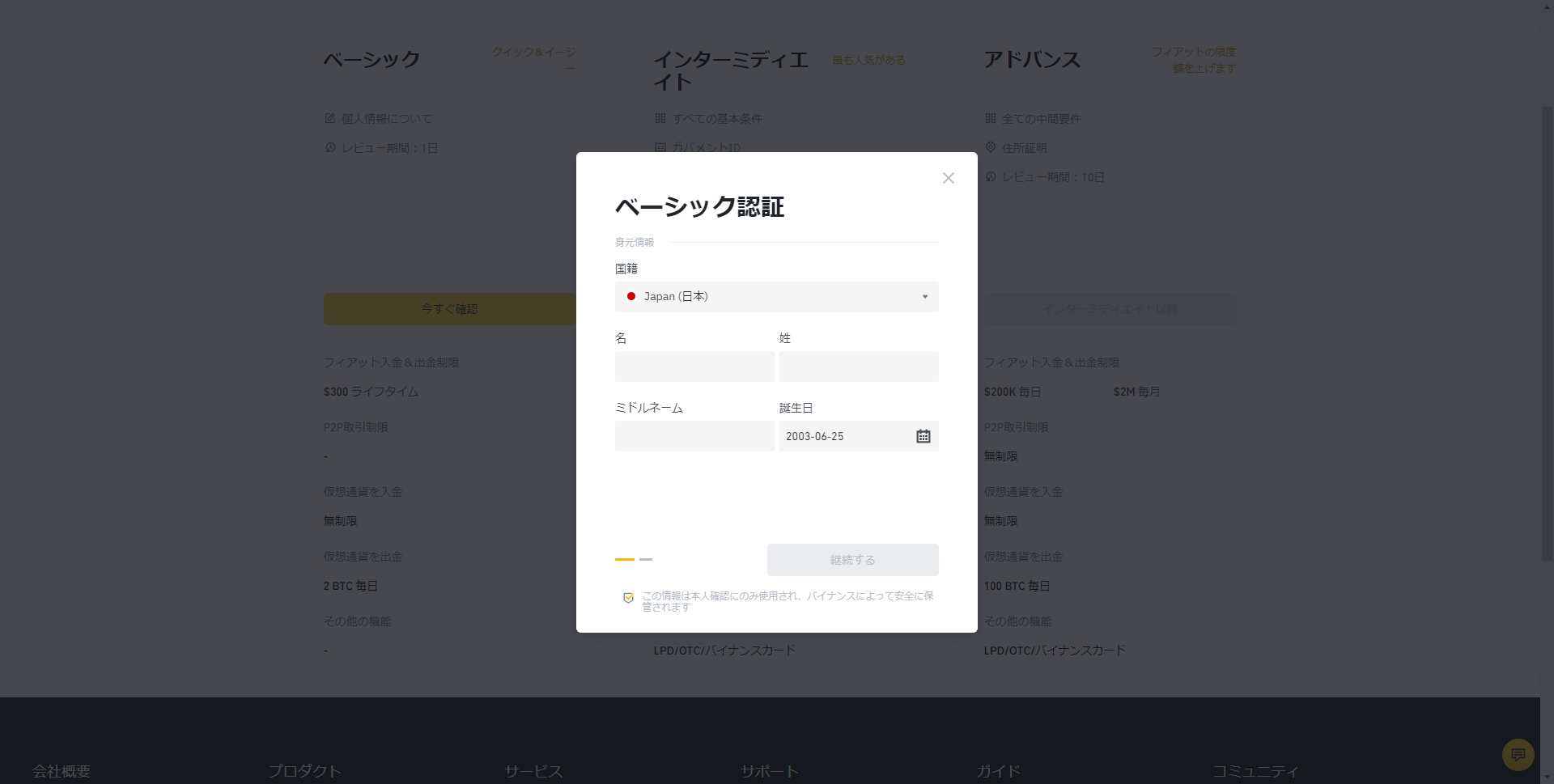Click the nationality dropdown arrow
1554x784 pixels.
tap(924, 297)
